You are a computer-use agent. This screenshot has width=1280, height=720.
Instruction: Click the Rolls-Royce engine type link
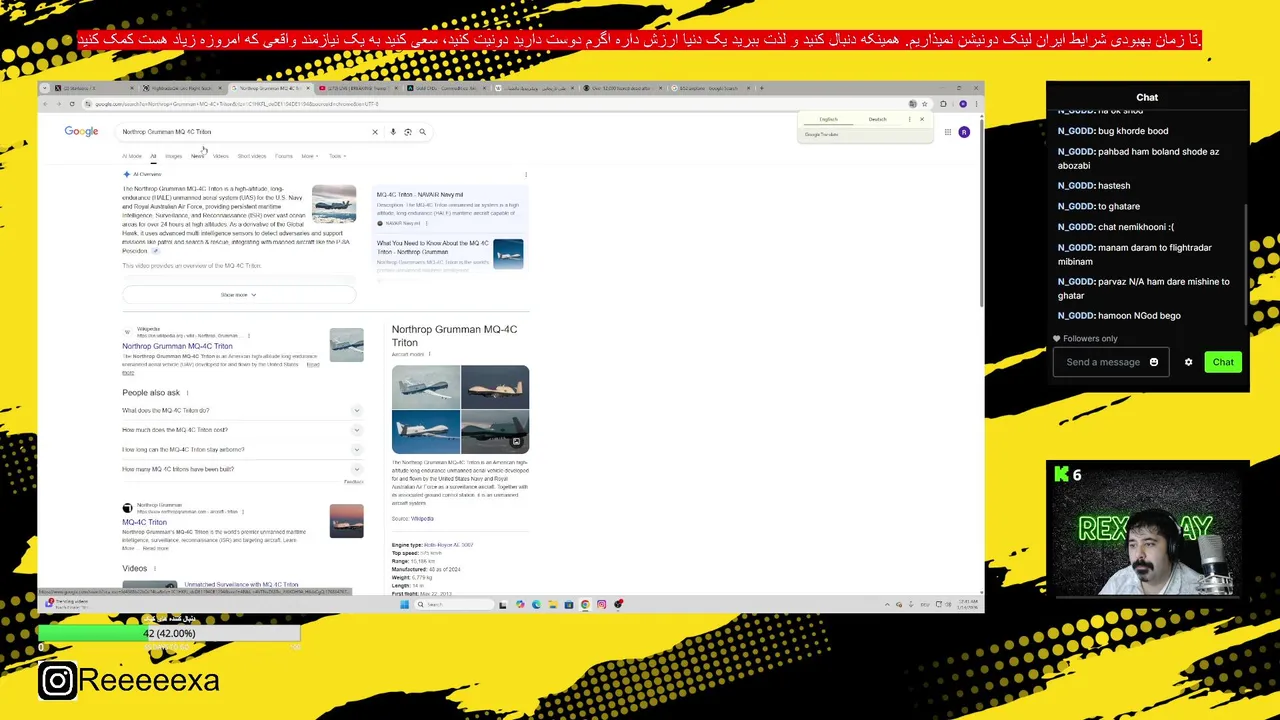[449, 545]
